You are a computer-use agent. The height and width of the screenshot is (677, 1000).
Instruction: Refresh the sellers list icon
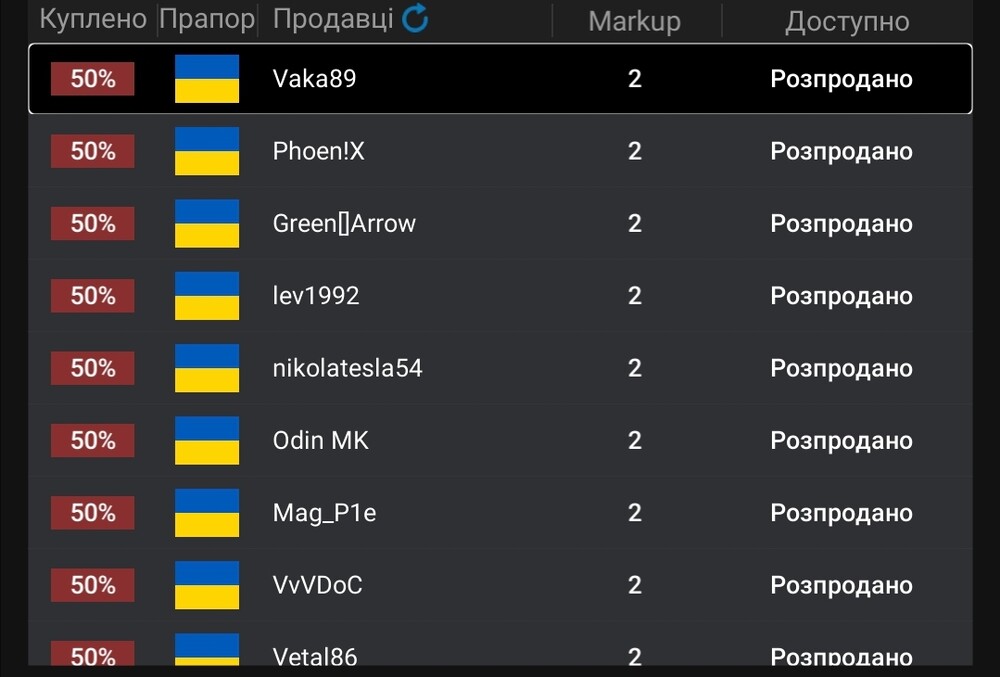coord(415,18)
